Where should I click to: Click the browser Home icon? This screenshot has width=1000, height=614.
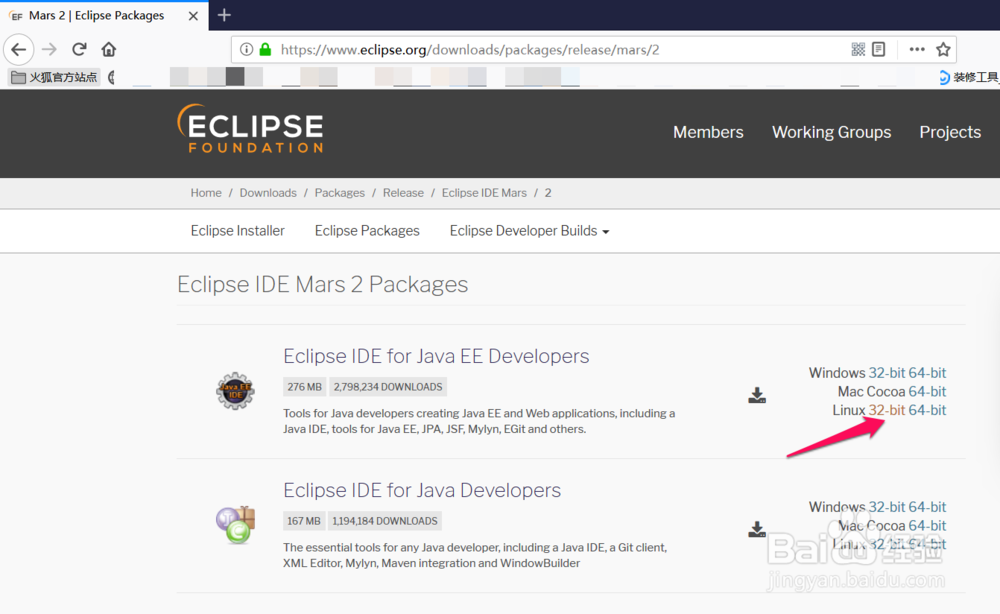pos(109,48)
